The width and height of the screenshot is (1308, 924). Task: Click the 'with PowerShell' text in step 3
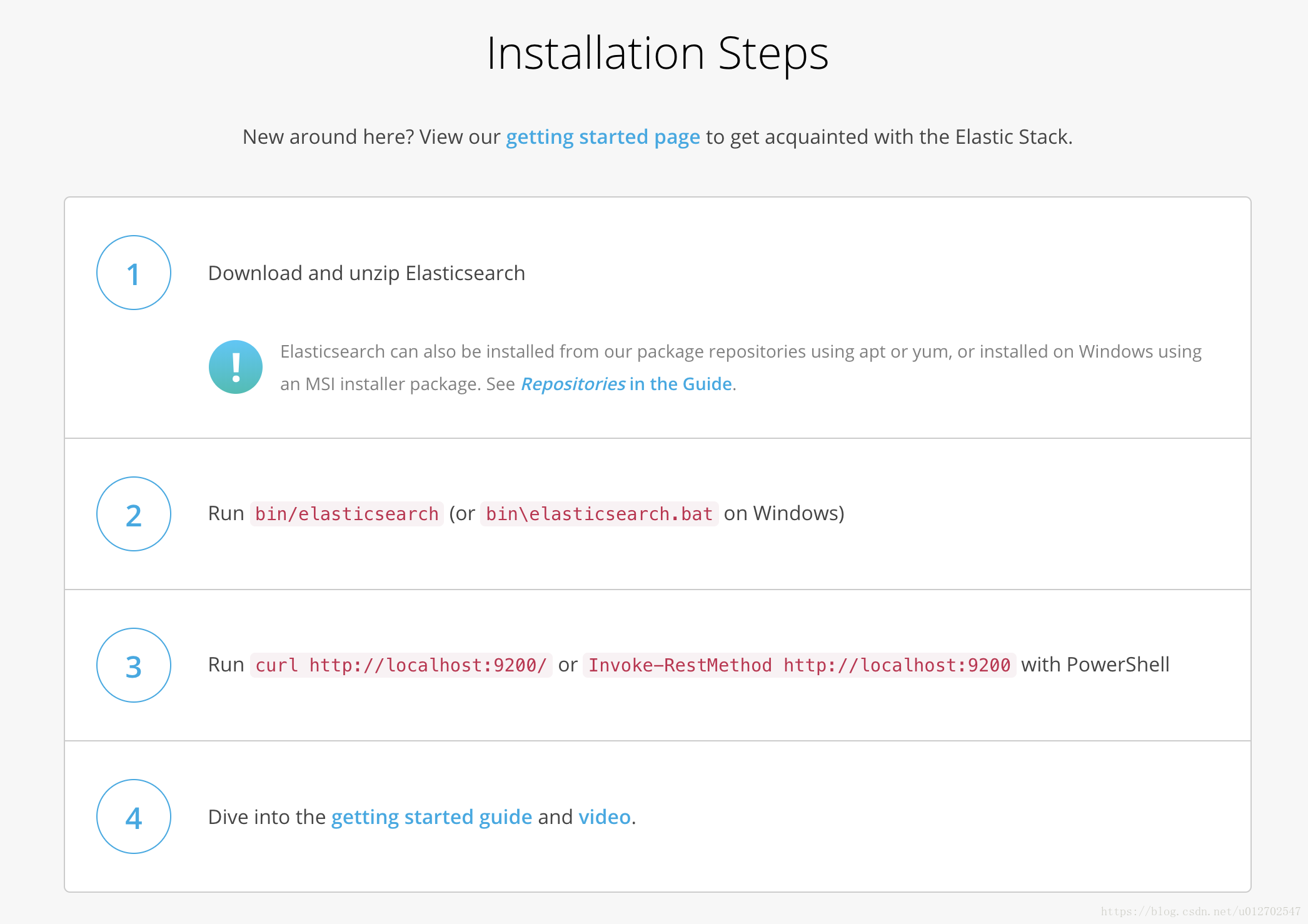point(1095,665)
